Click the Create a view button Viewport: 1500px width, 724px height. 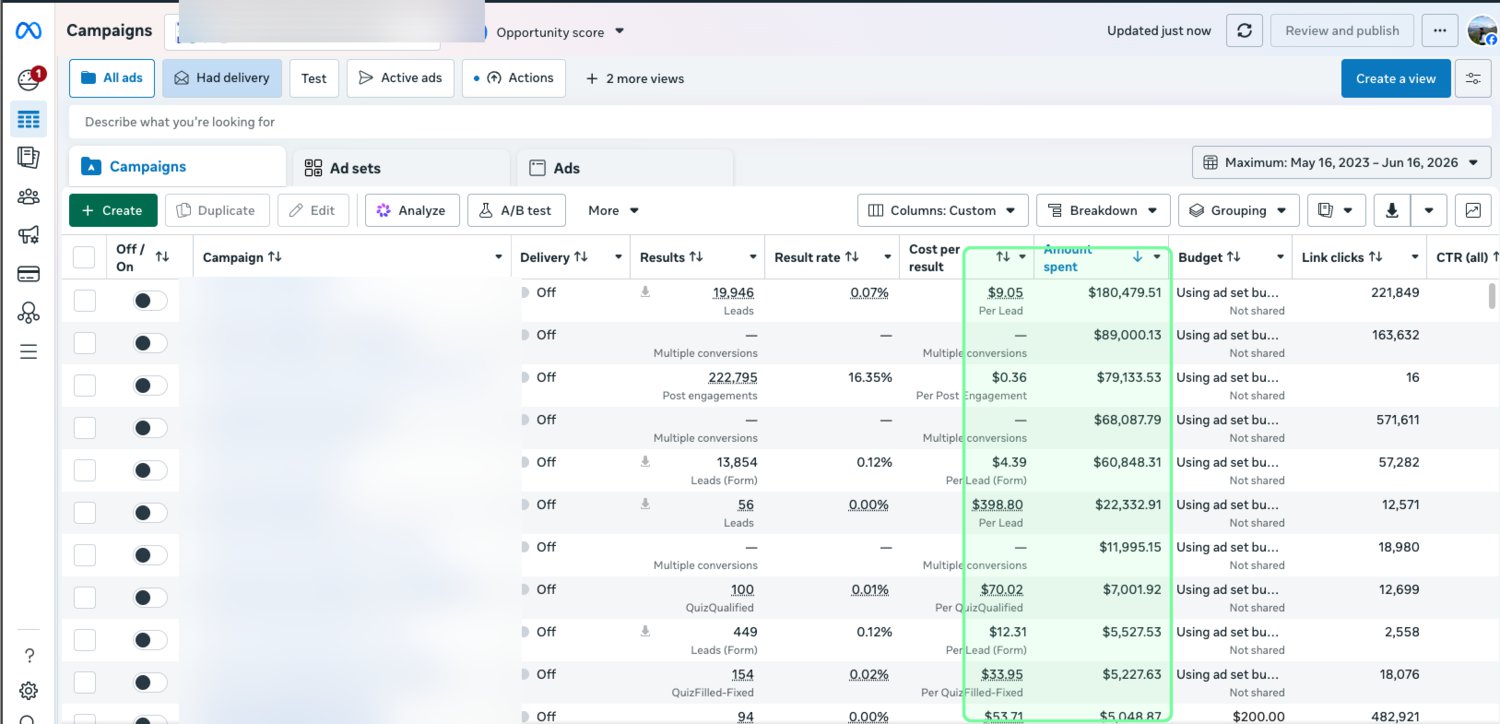click(x=1396, y=79)
